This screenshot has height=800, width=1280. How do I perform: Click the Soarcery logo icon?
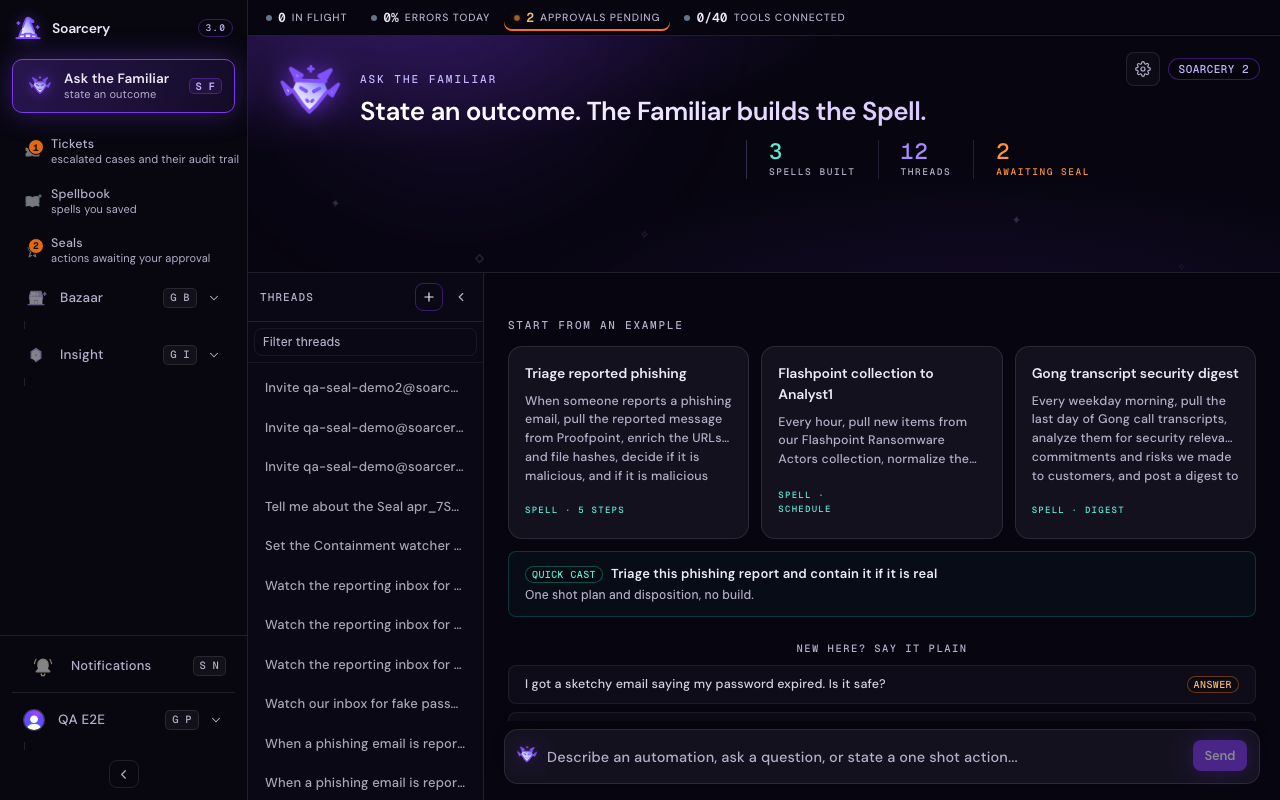[x=28, y=28]
